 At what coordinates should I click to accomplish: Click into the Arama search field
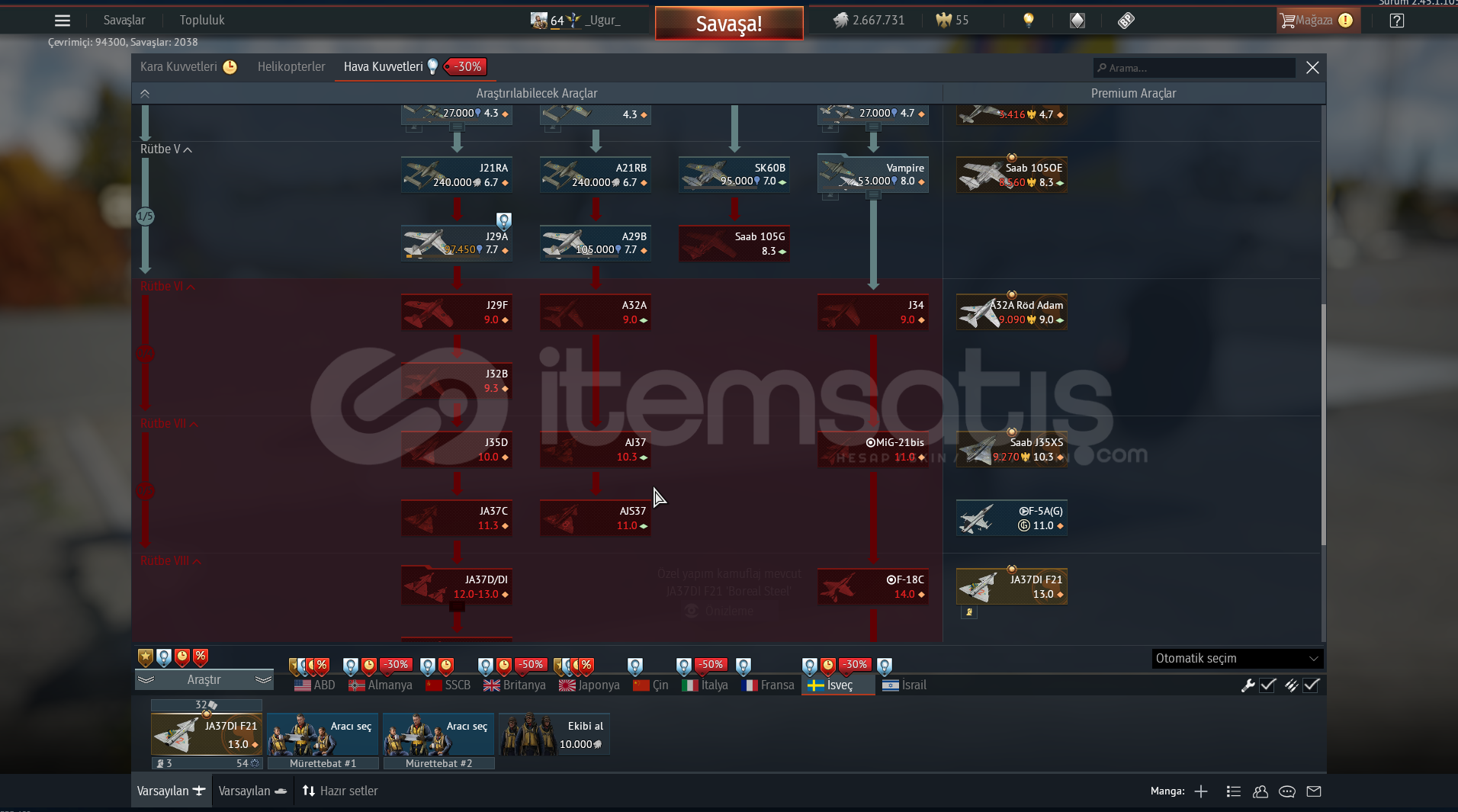tap(1194, 68)
